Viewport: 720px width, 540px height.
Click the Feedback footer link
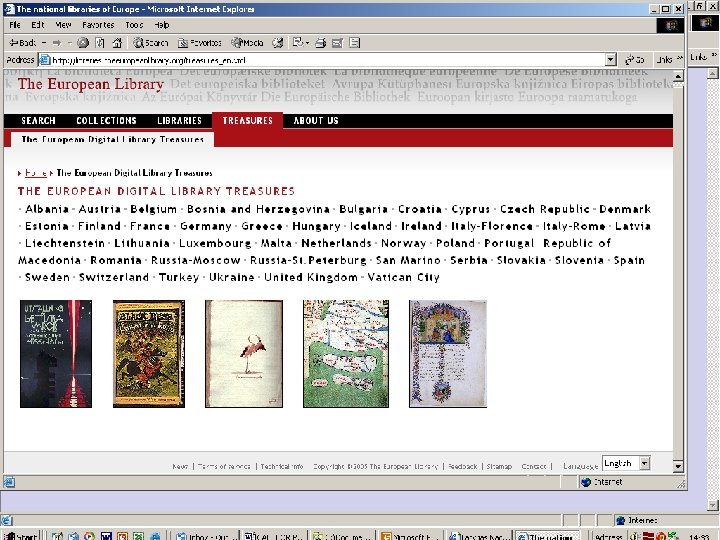(463, 466)
